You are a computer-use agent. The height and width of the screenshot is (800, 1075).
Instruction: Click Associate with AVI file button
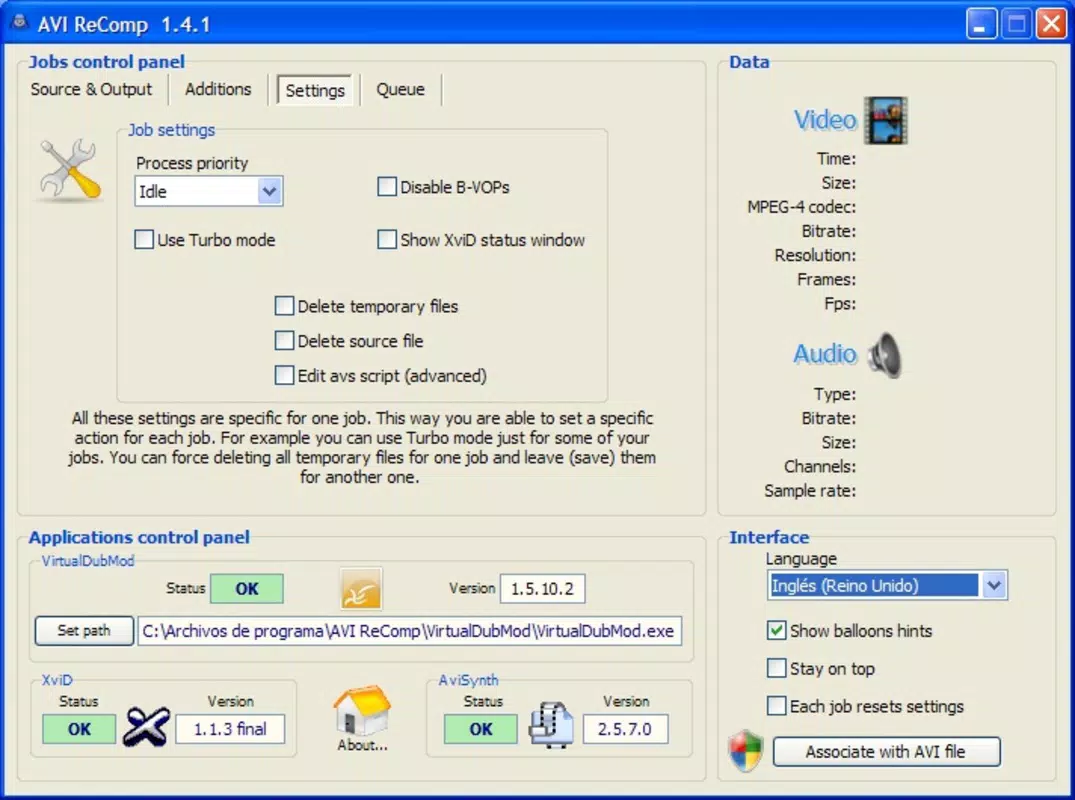pyautogui.click(x=886, y=751)
